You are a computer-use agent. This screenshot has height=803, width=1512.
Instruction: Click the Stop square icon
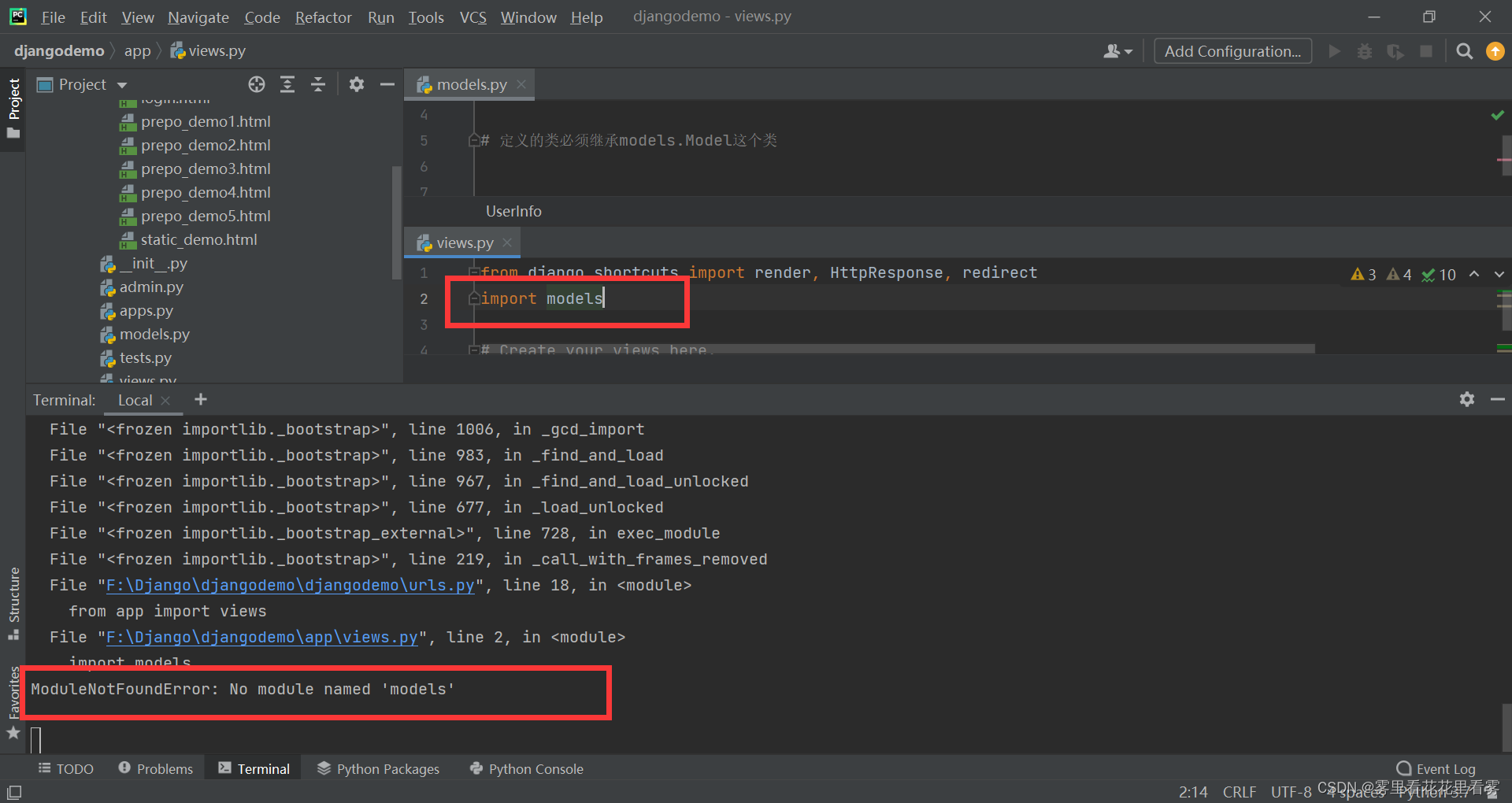click(x=1426, y=51)
